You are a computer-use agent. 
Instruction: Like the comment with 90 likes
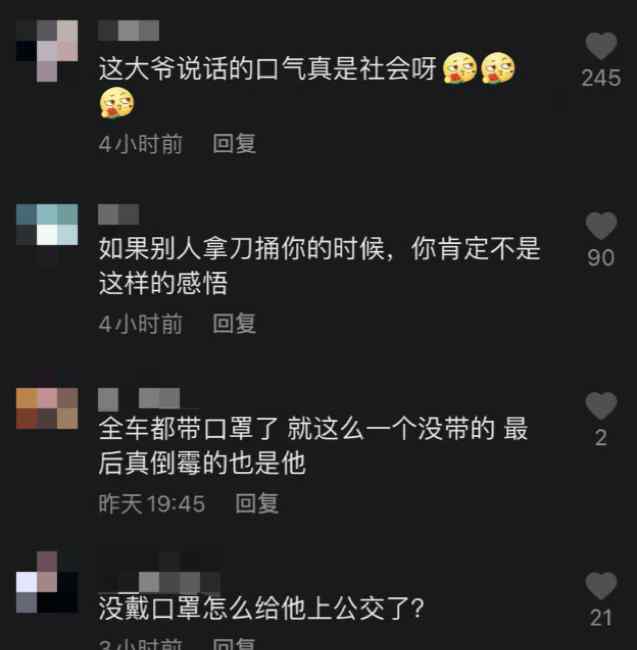click(x=601, y=226)
